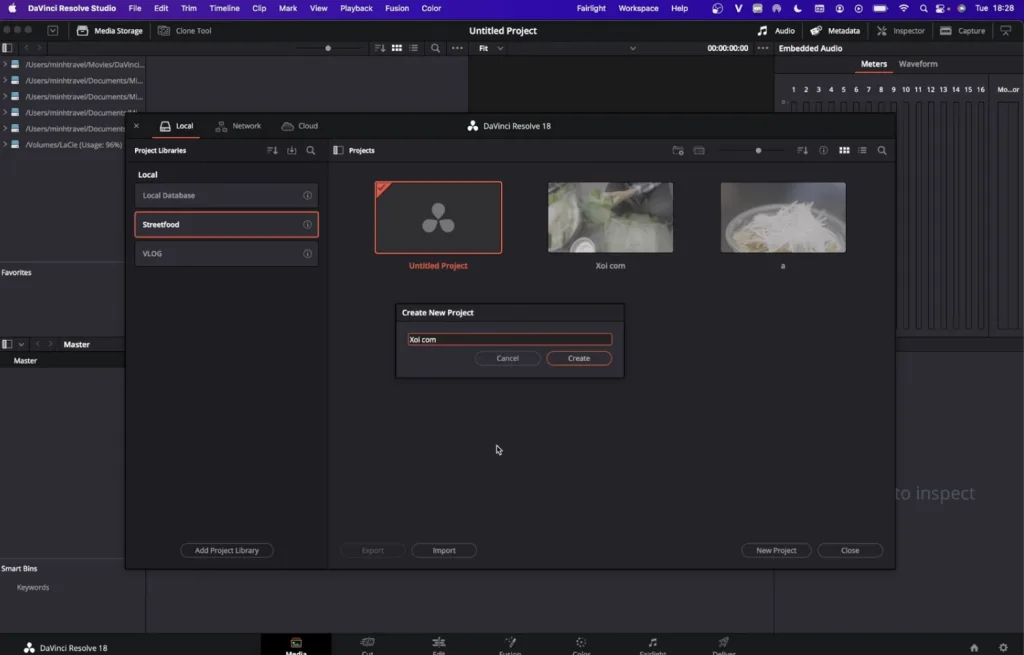This screenshot has width=1024, height=655.
Task: Switch to the Local tab
Action: pyautogui.click(x=176, y=126)
